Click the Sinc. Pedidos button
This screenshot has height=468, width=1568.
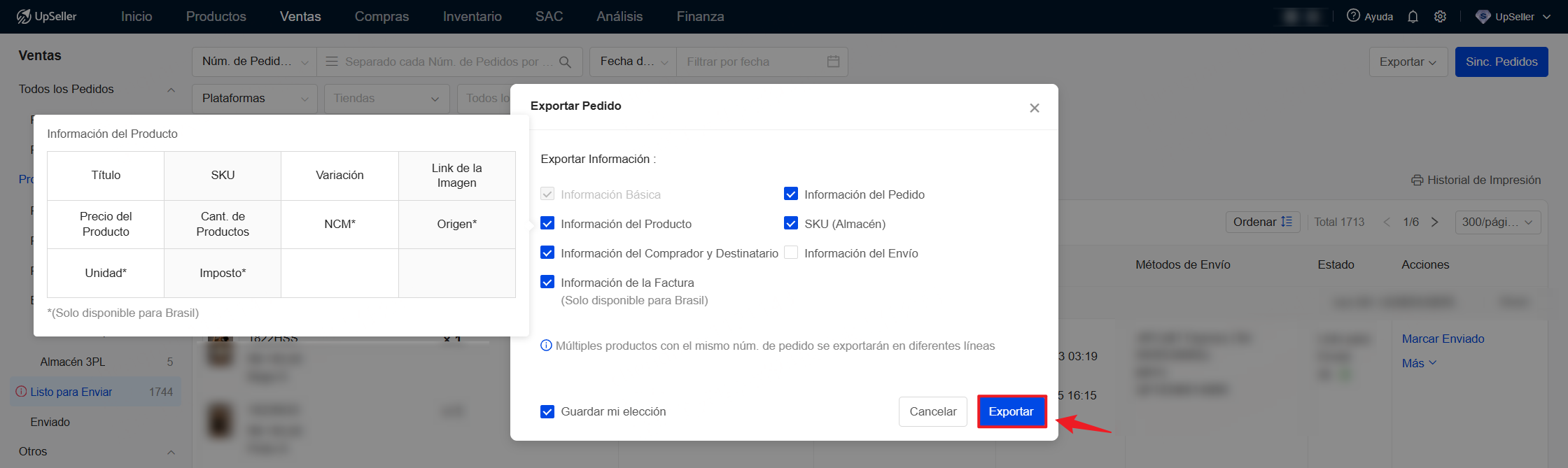(1501, 62)
